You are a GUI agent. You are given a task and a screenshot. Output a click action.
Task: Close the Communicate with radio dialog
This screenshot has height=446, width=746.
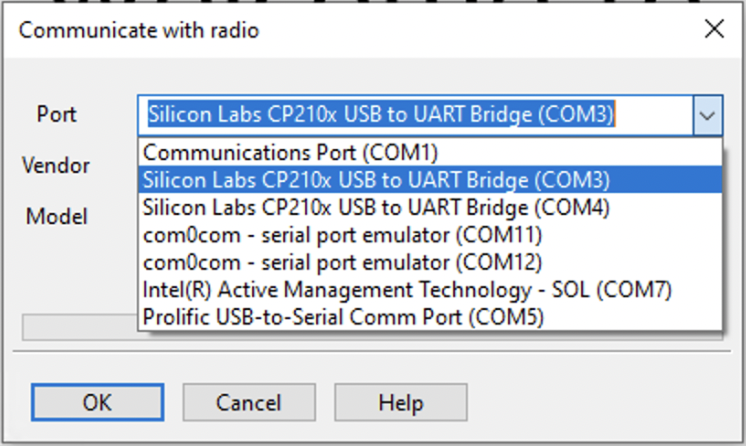714,30
